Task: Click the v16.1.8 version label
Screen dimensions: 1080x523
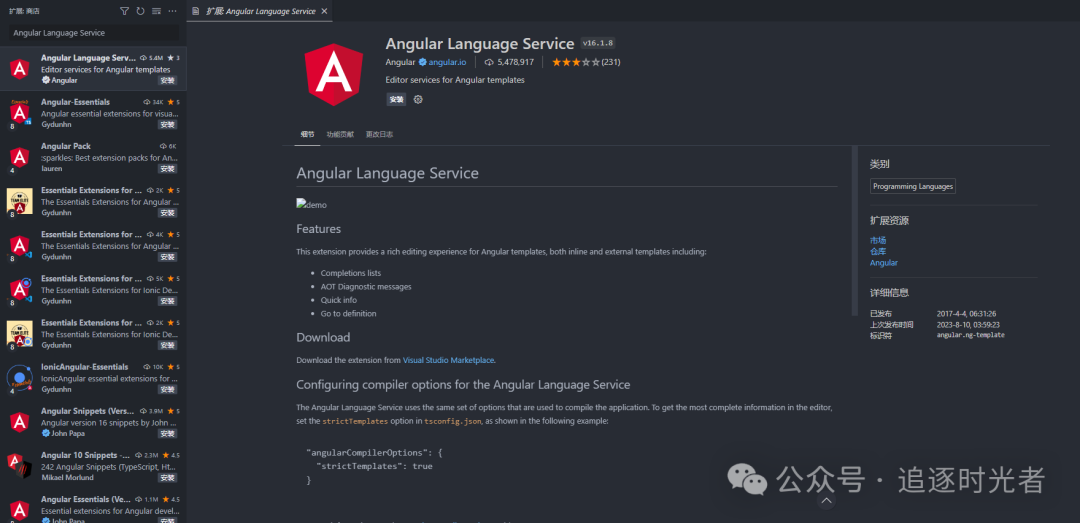Action: point(598,43)
